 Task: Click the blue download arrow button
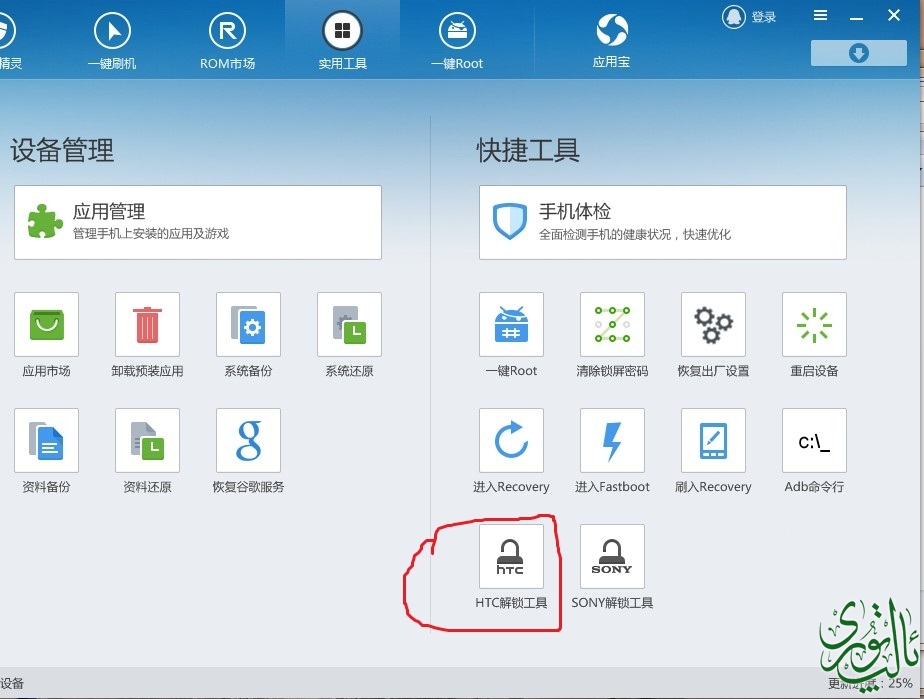click(858, 53)
